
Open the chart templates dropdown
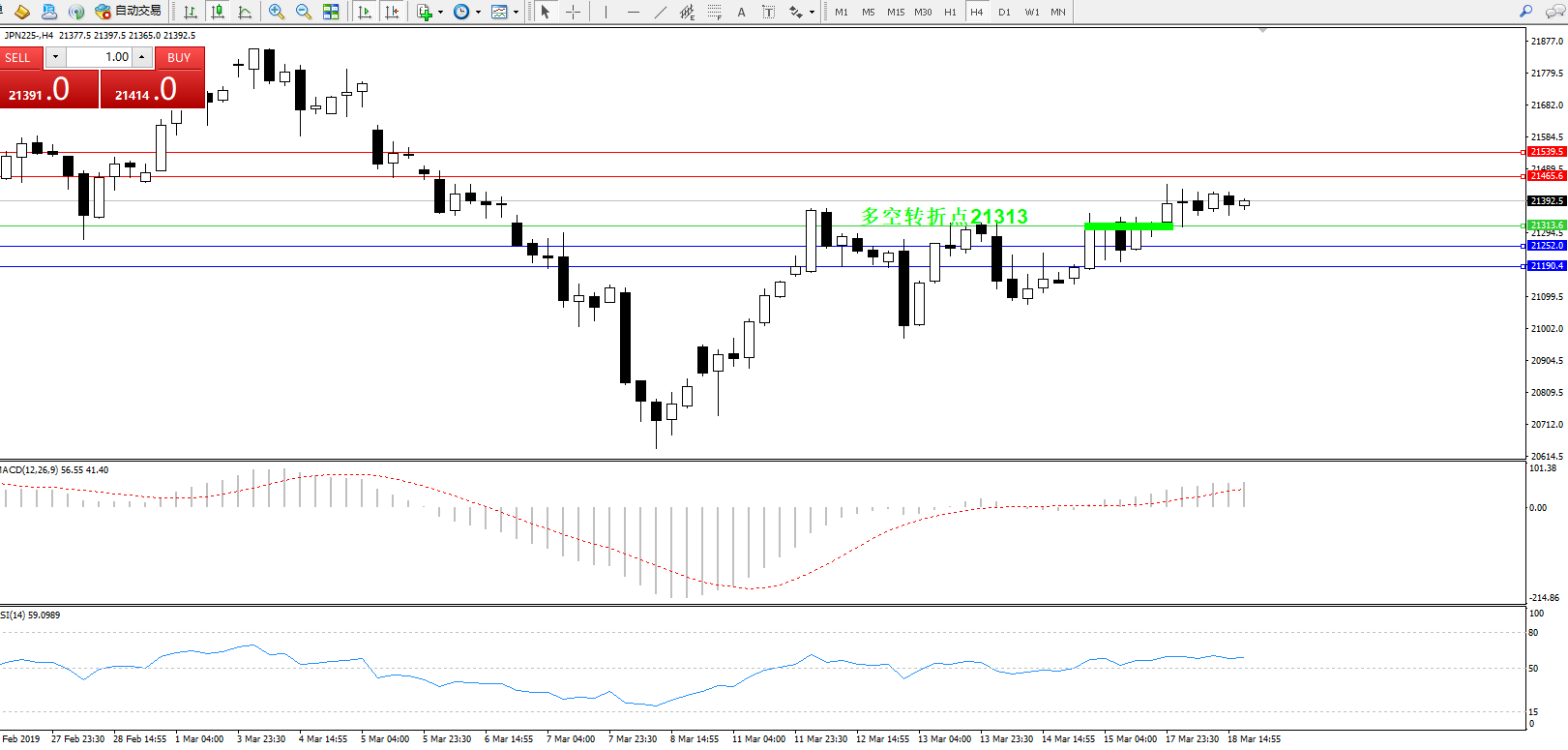tap(516, 13)
